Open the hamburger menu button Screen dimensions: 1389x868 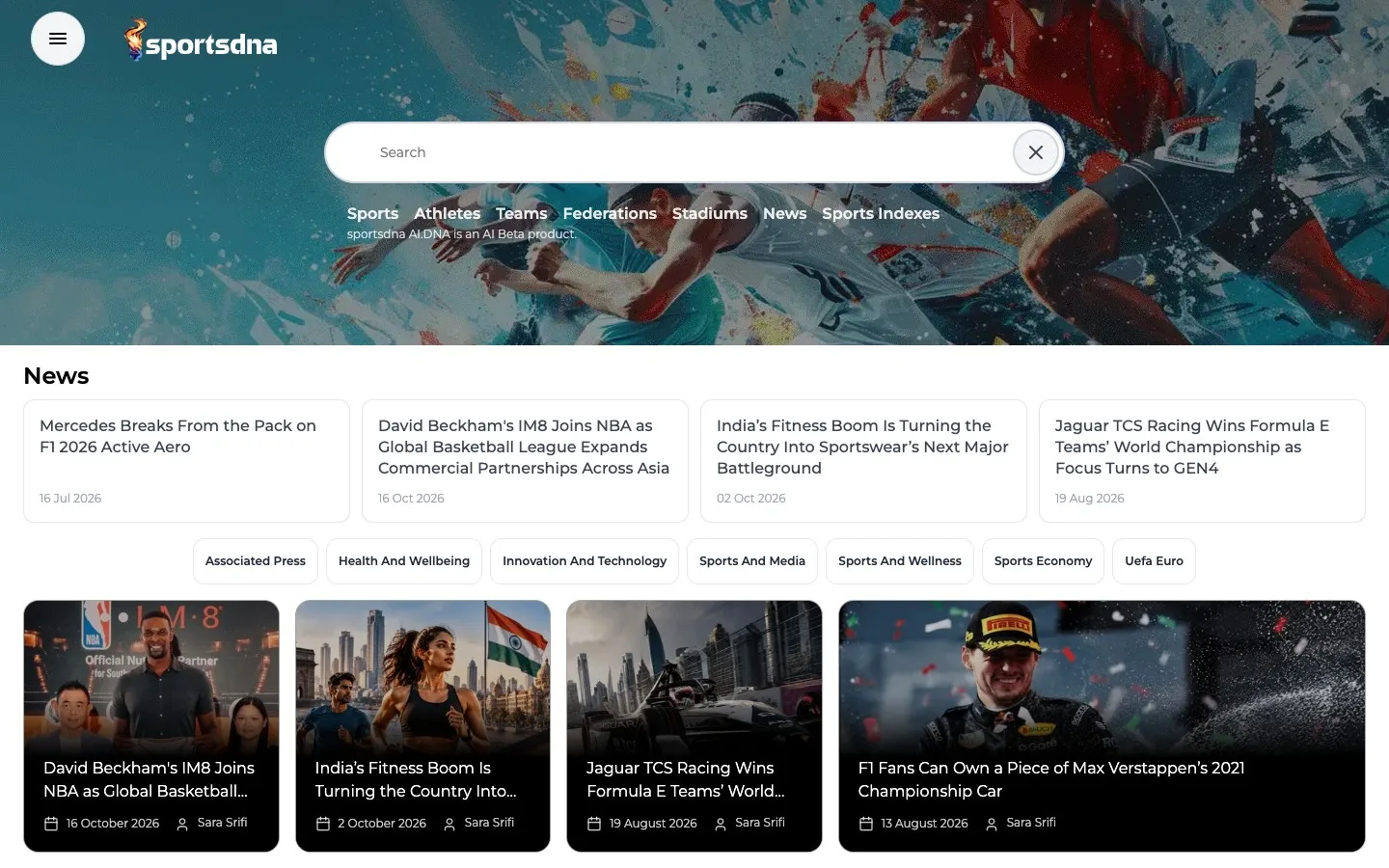58,39
